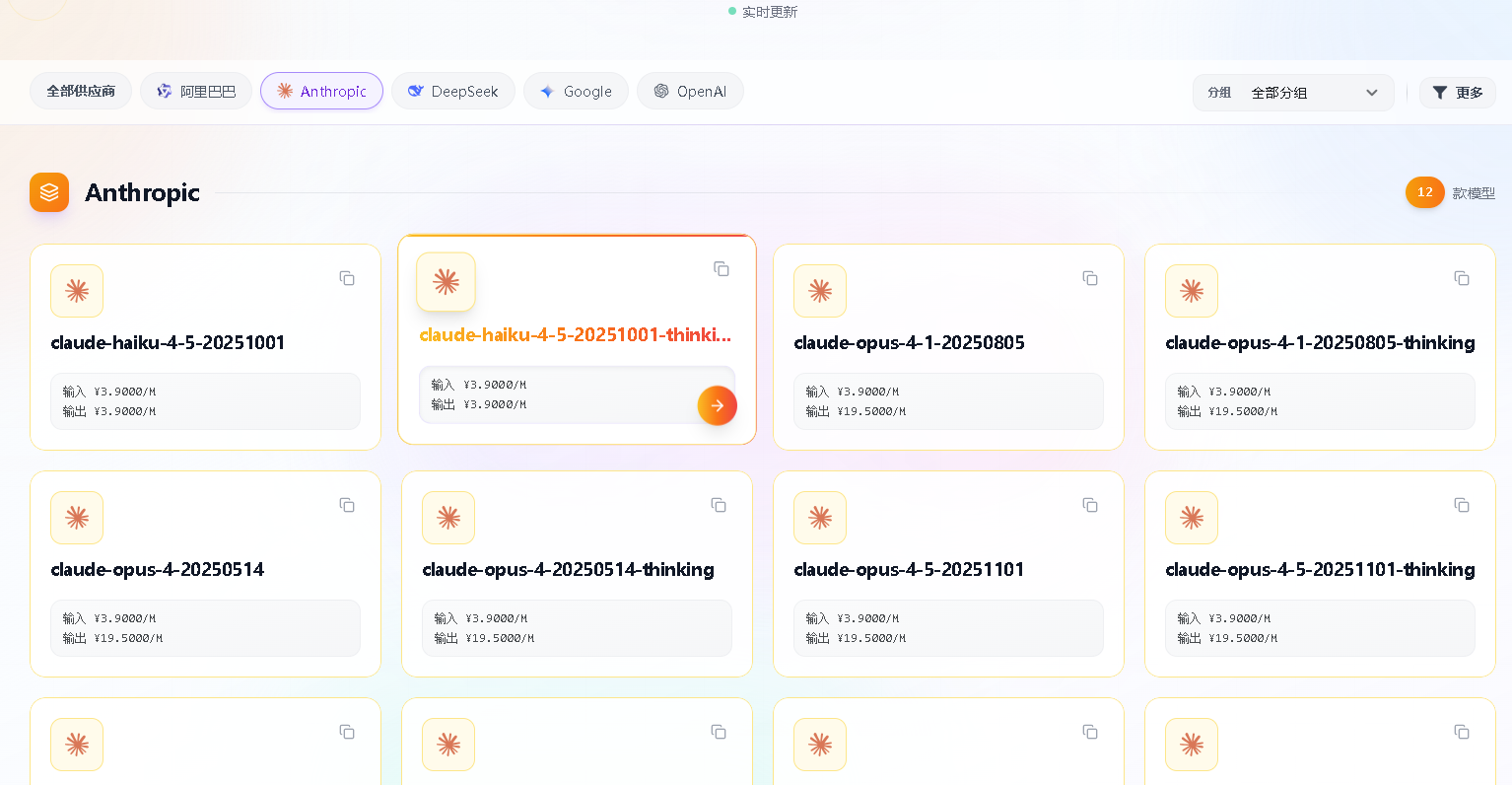Image resolution: width=1512 pixels, height=785 pixels.
Task: Copy name of claude-opus-4-20250514-thinking card
Action: [x=719, y=505]
